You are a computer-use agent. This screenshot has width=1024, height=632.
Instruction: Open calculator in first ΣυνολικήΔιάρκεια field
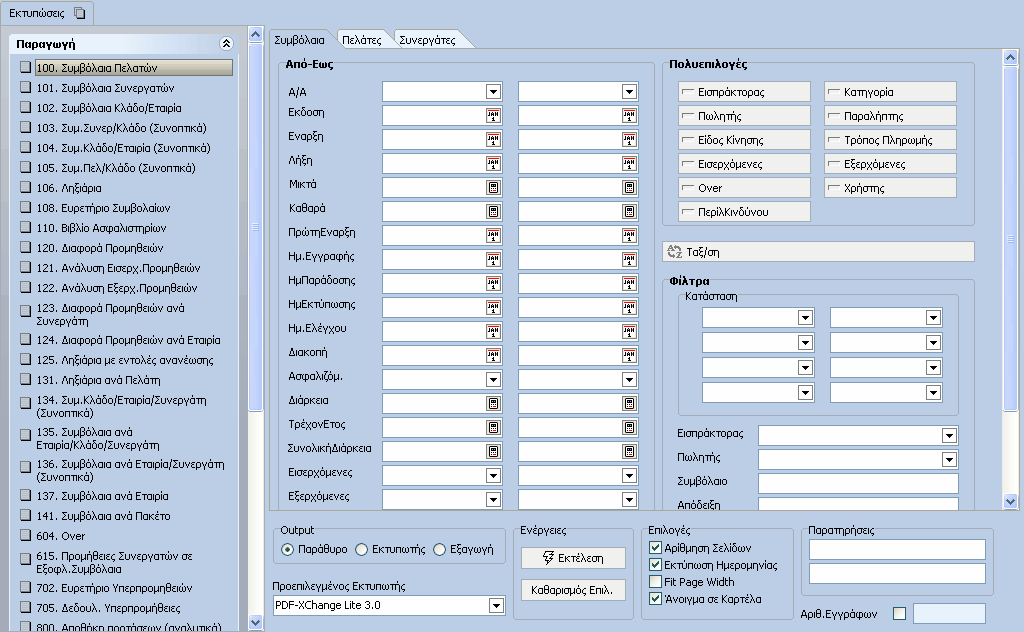coord(493,451)
